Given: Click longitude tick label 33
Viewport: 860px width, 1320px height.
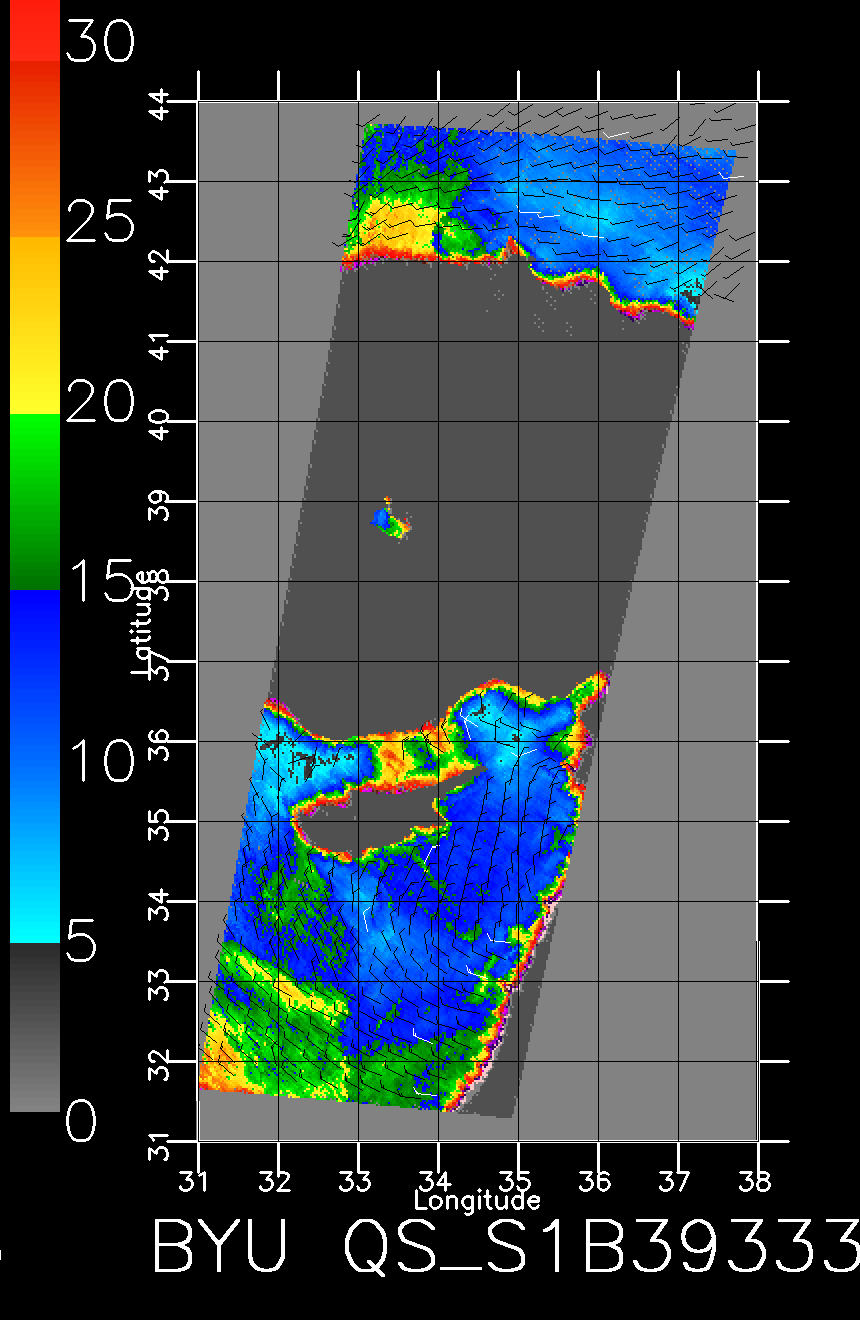Looking at the screenshot, I should (356, 1181).
